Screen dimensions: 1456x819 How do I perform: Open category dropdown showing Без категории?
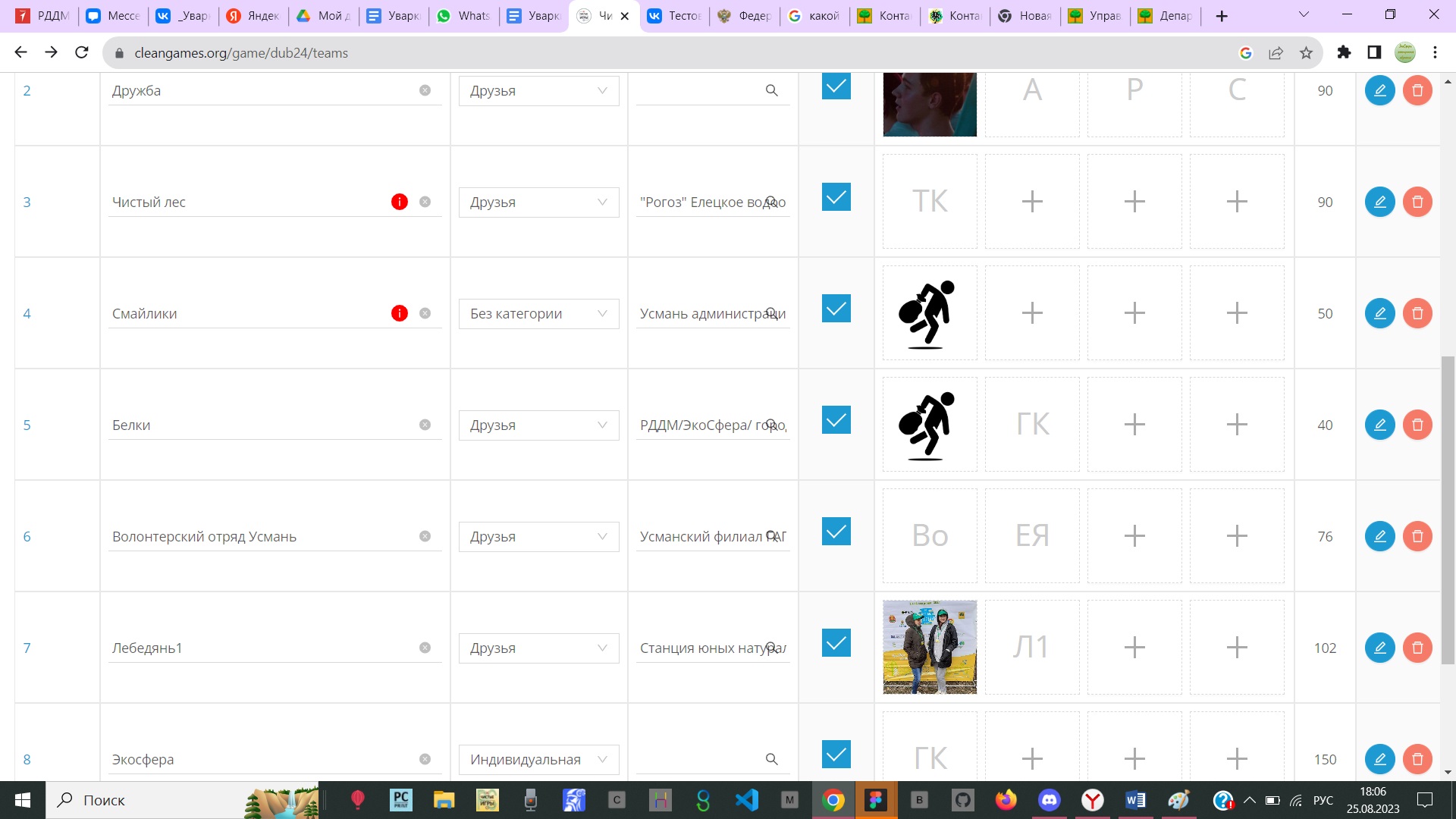coord(538,314)
